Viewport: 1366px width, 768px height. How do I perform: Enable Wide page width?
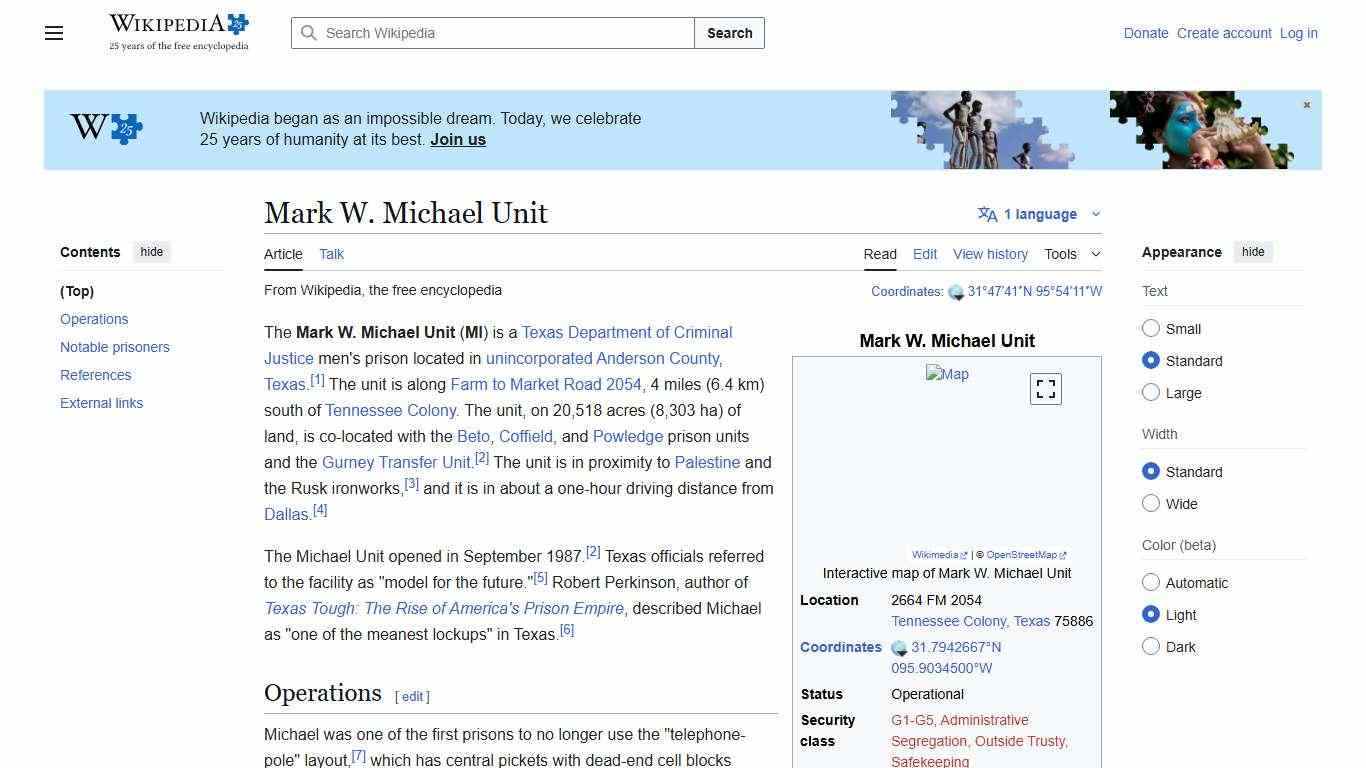(x=1151, y=504)
